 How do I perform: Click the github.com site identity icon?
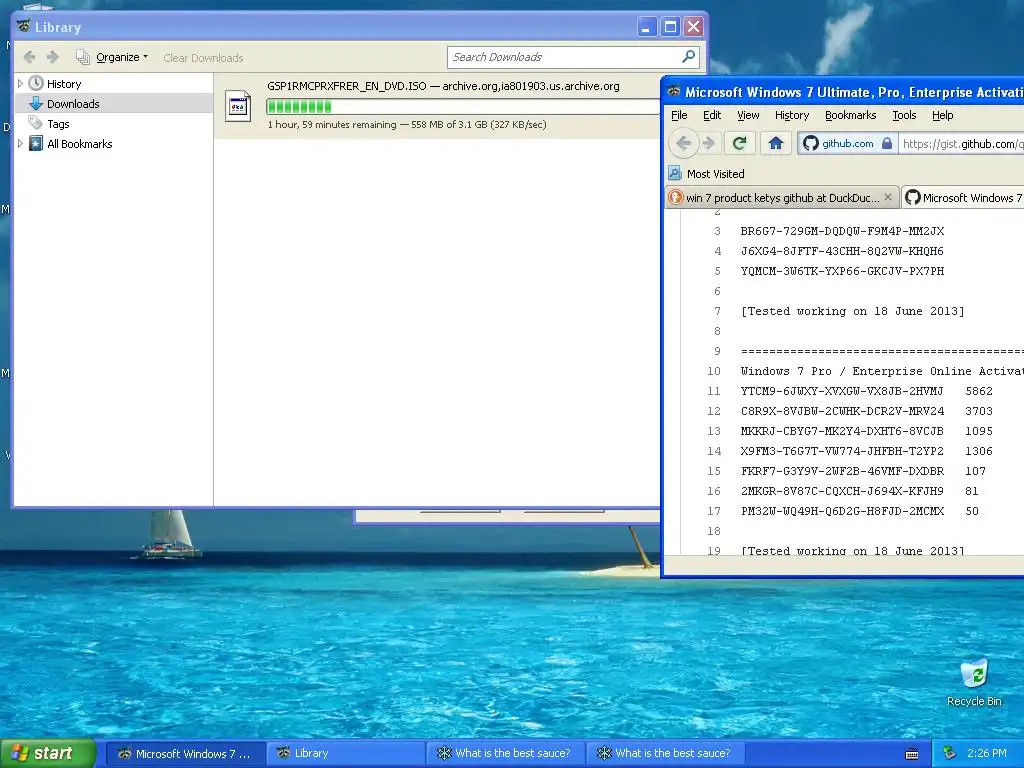pos(811,143)
